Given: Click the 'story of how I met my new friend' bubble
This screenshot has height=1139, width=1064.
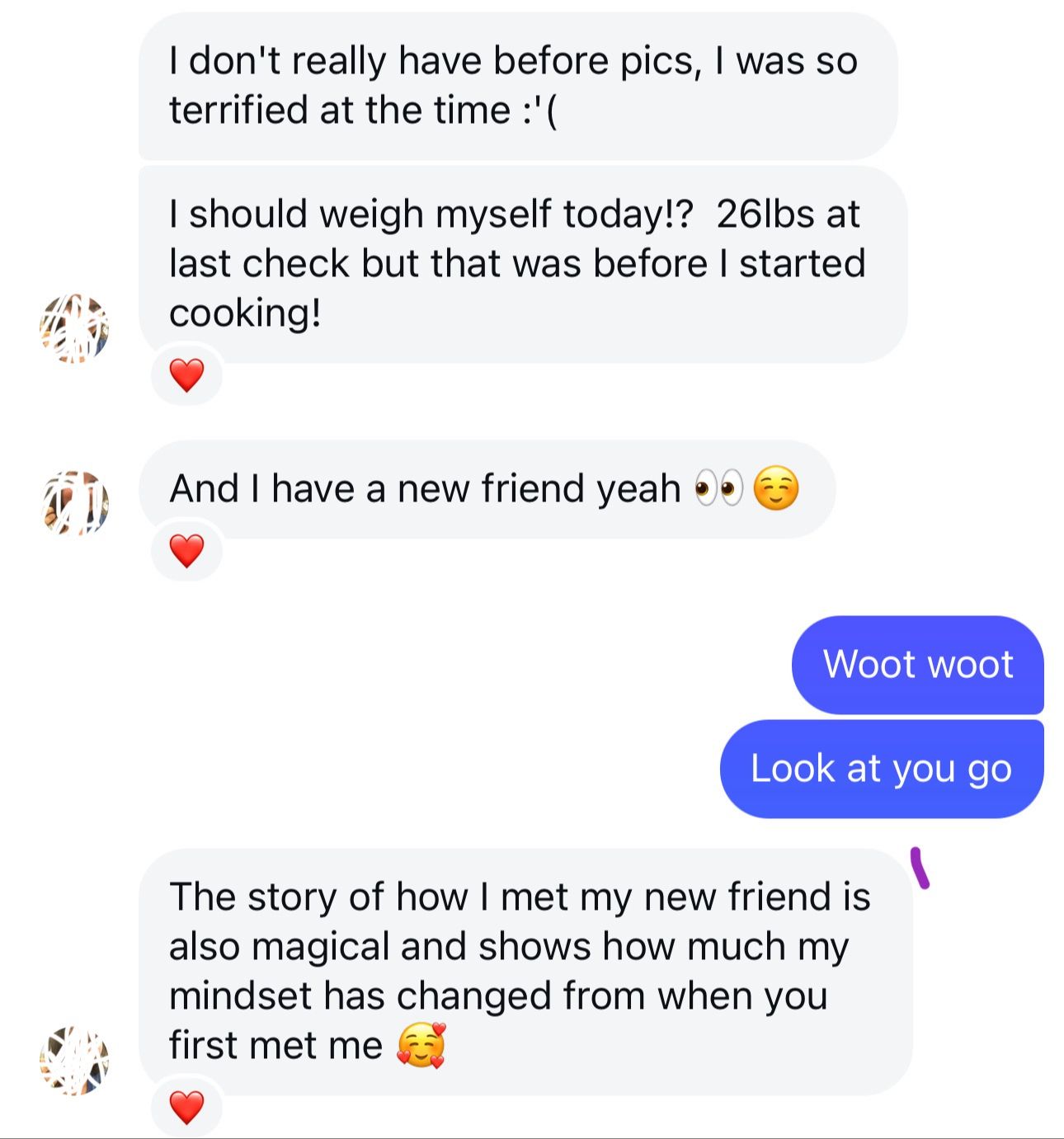Looking at the screenshot, I should coord(525,972).
